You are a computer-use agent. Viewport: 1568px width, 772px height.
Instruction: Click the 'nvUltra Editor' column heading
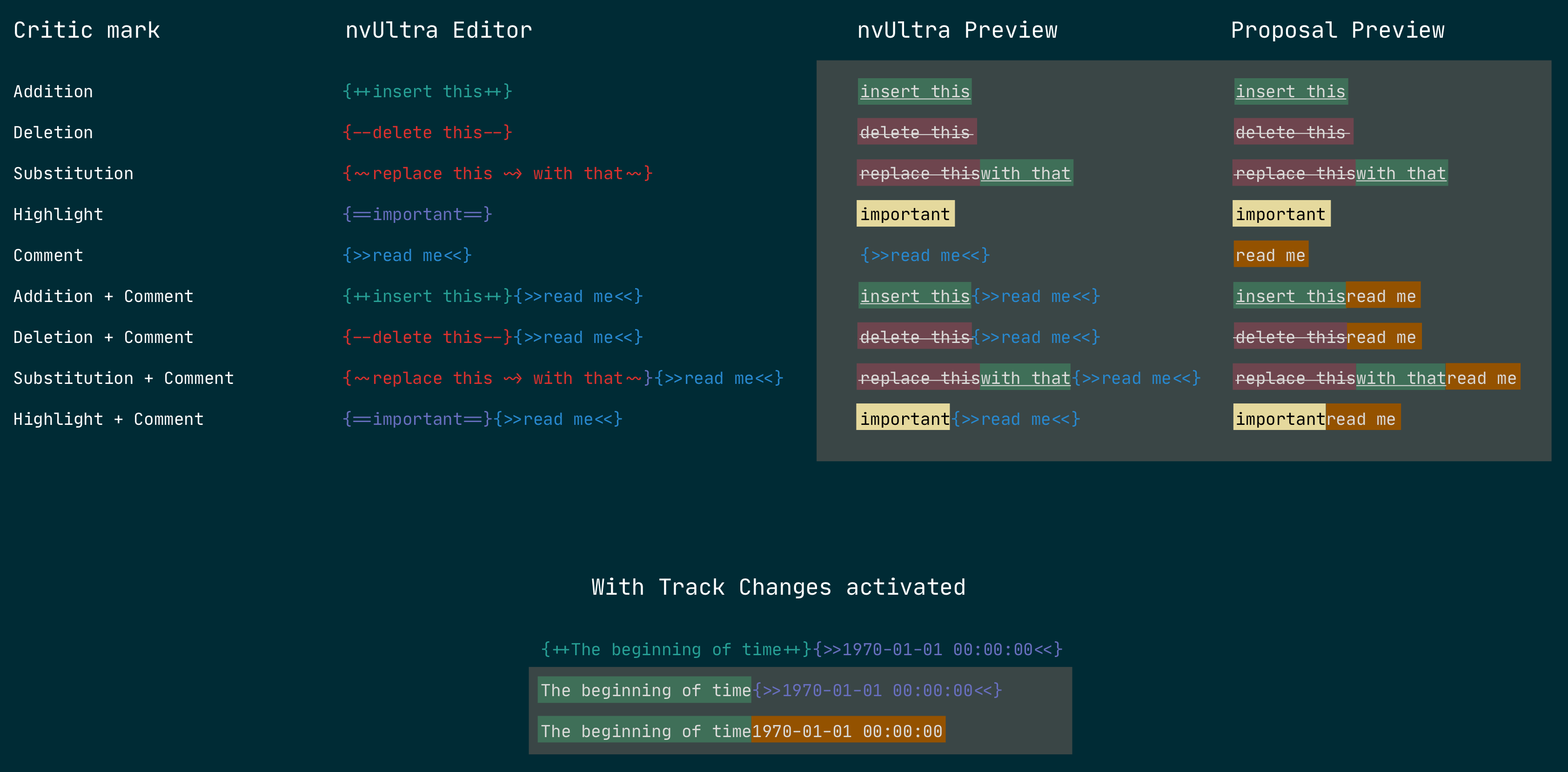point(438,30)
